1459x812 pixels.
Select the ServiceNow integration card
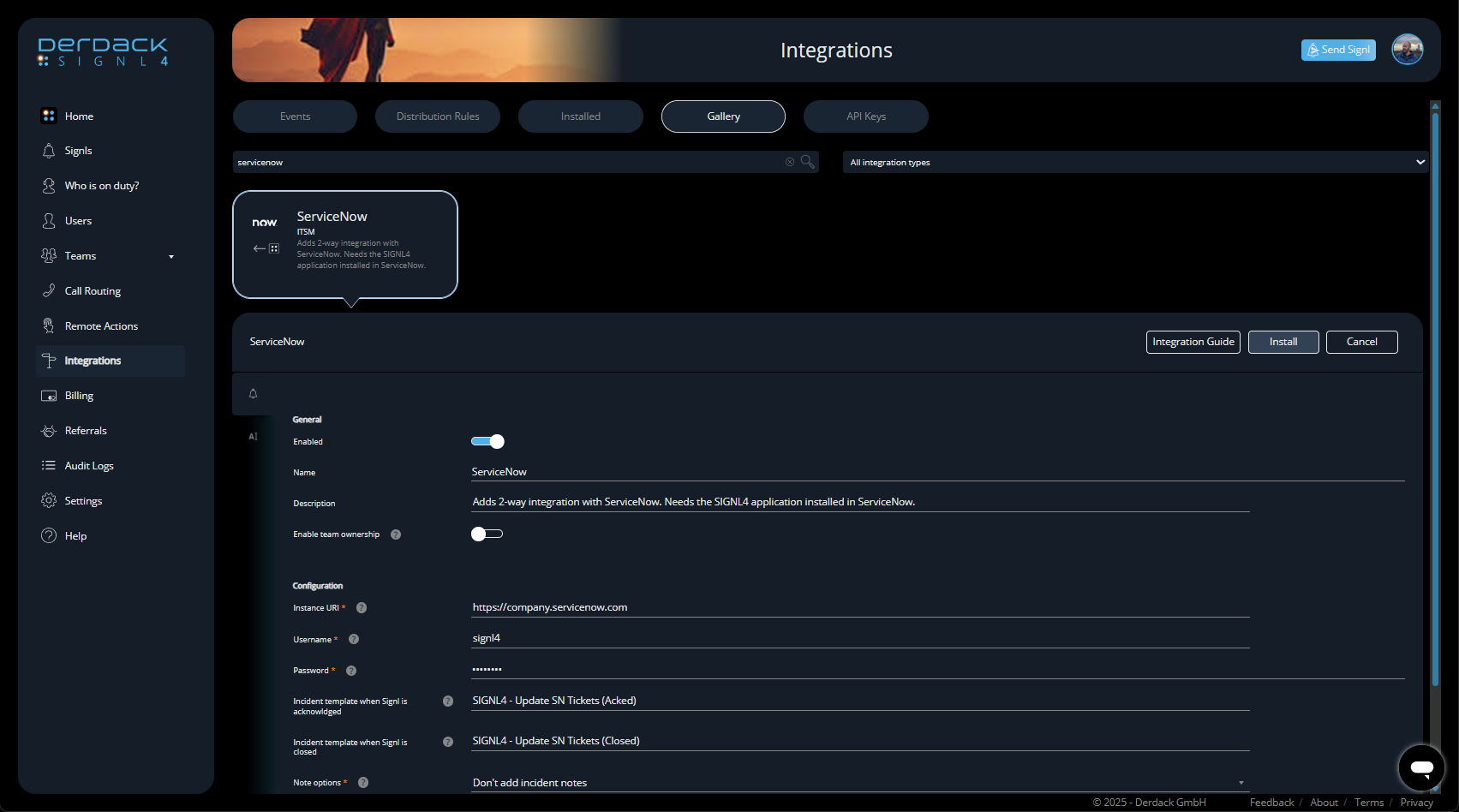345,244
